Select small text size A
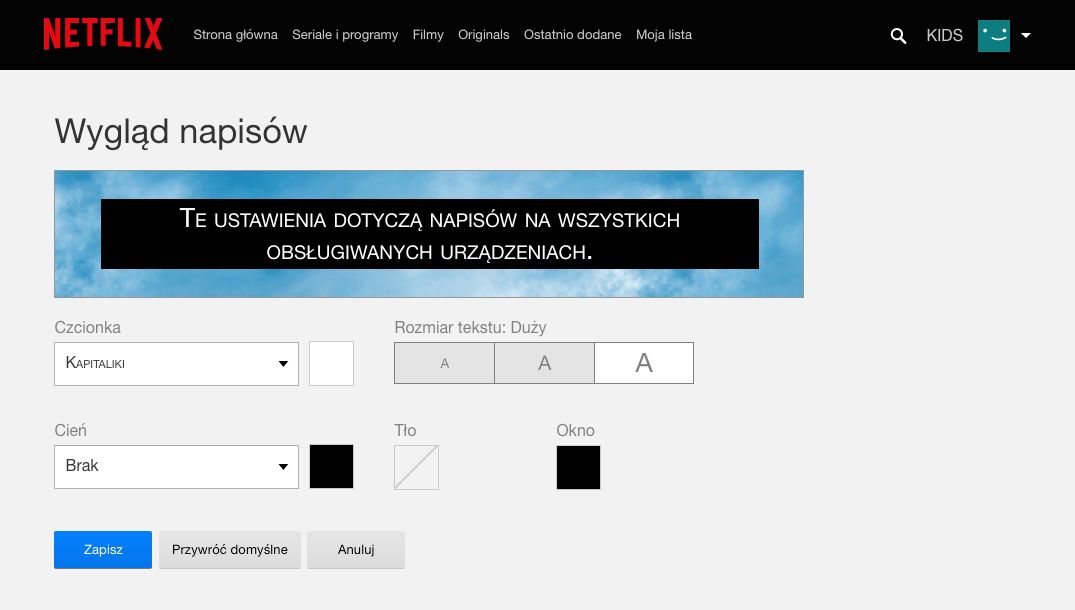This screenshot has width=1075, height=610. point(444,363)
